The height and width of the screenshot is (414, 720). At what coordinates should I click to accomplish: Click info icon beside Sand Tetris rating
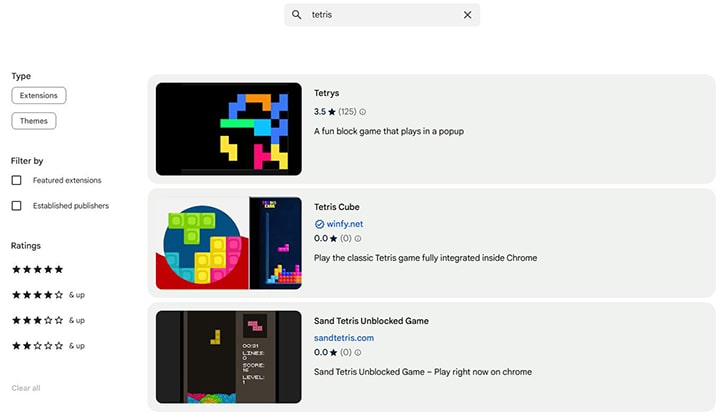point(358,353)
